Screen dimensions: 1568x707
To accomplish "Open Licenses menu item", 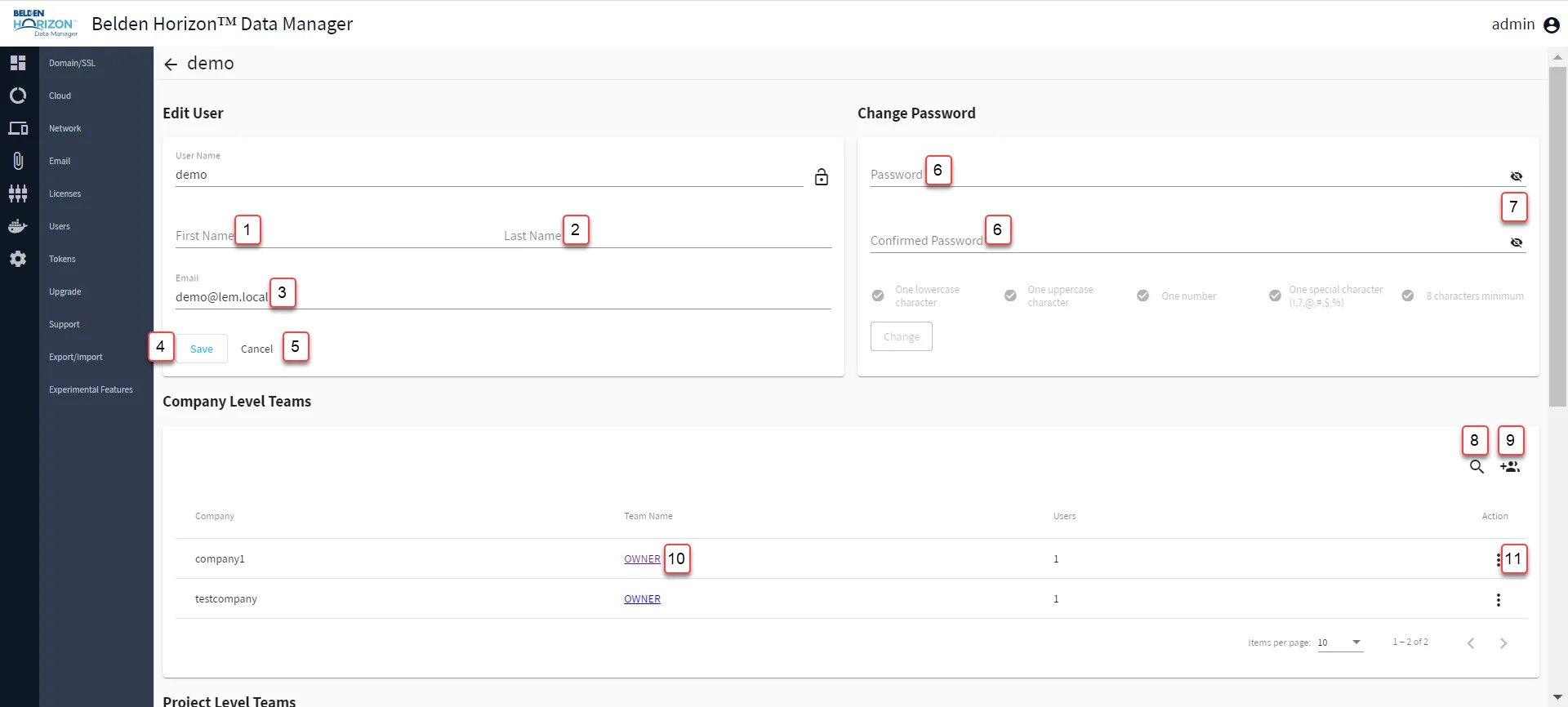I will click(x=65, y=193).
